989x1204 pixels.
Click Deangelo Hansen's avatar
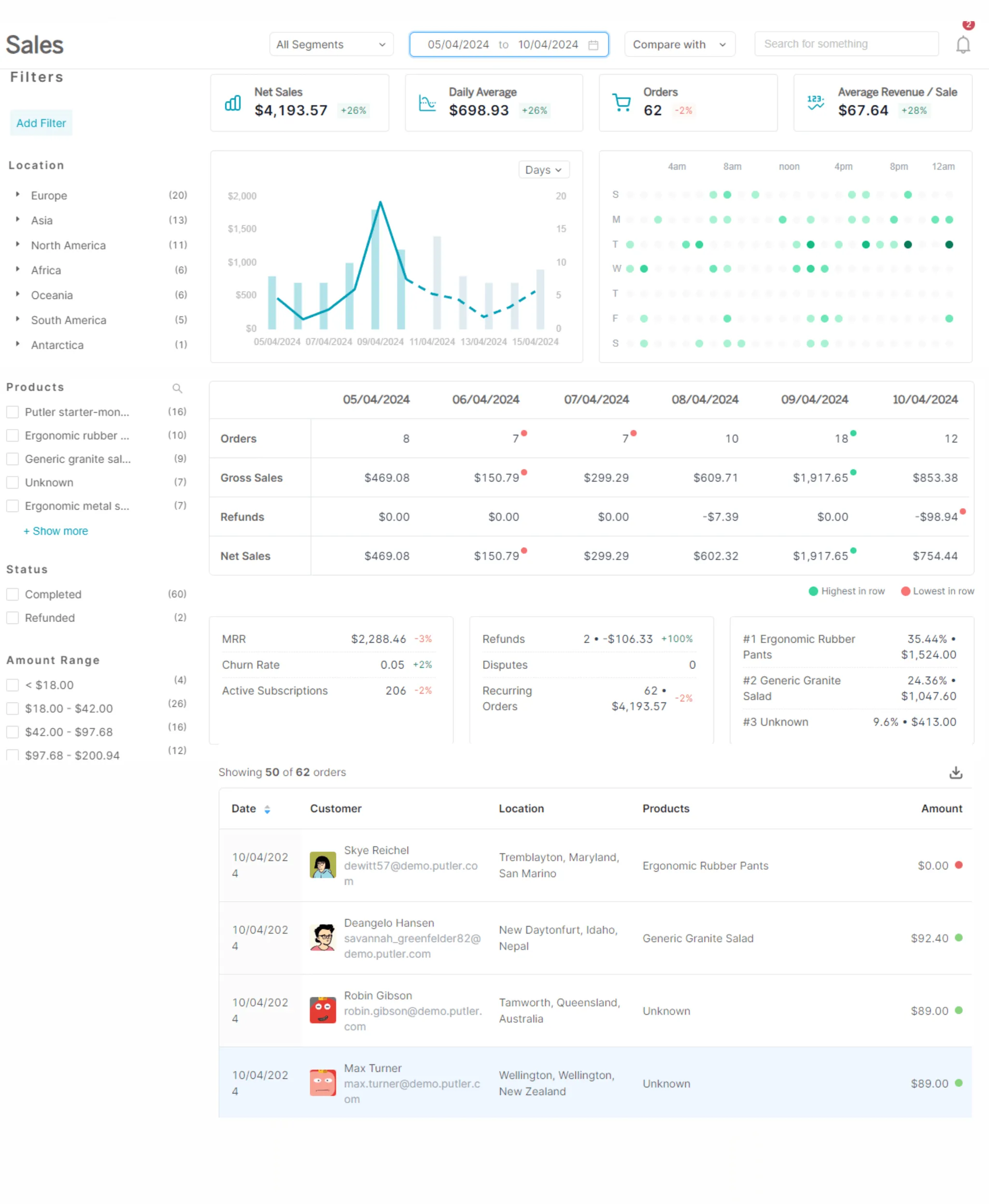(x=323, y=937)
